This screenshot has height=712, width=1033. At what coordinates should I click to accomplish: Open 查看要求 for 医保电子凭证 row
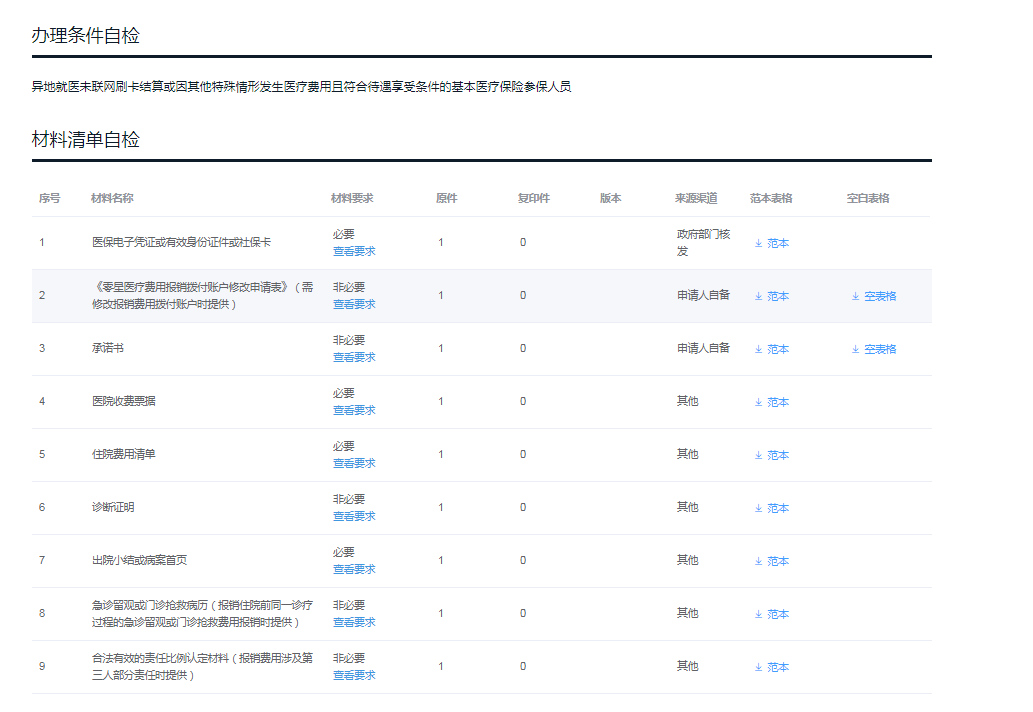click(x=354, y=251)
